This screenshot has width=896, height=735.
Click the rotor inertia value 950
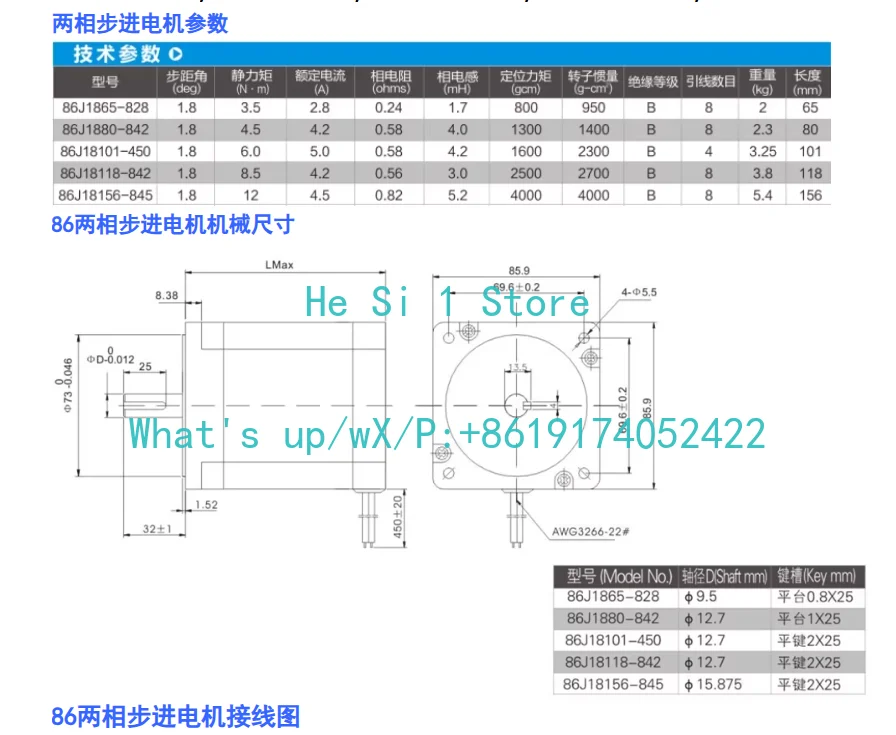tap(593, 108)
